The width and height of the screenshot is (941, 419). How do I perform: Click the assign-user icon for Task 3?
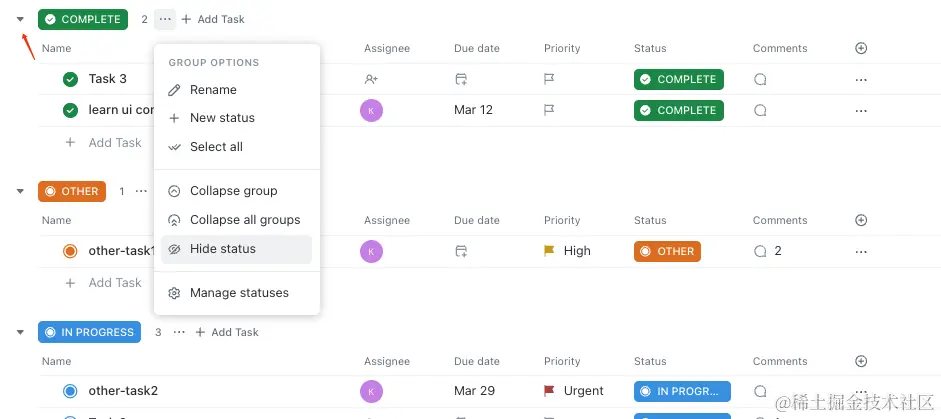[371, 79]
